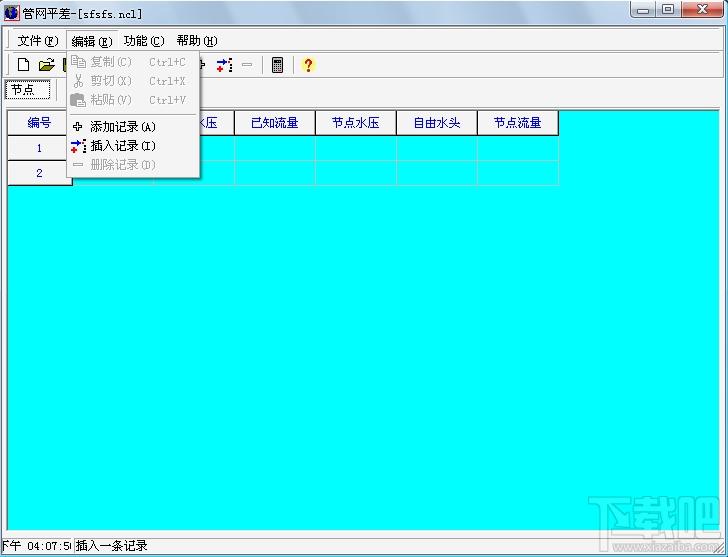The height and width of the screenshot is (557, 728).
Task: Click the greyed 剪切(X) menu entry
Action: click(x=133, y=81)
